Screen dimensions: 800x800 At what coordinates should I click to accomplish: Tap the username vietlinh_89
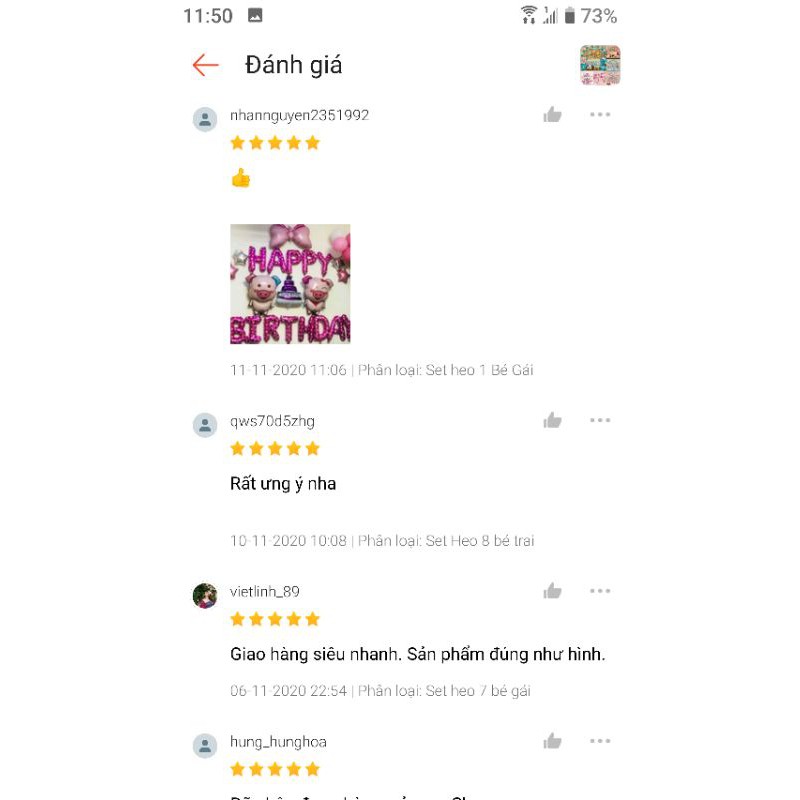(x=265, y=592)
